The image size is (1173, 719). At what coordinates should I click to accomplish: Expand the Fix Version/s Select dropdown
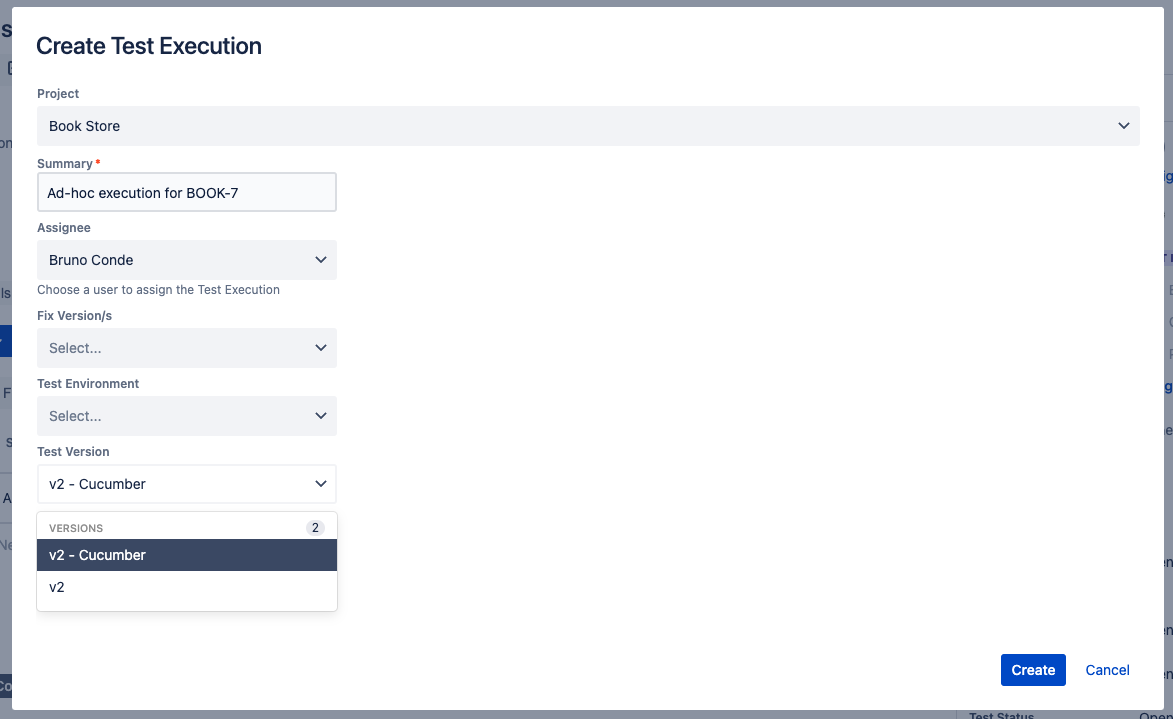coord(187,348)
